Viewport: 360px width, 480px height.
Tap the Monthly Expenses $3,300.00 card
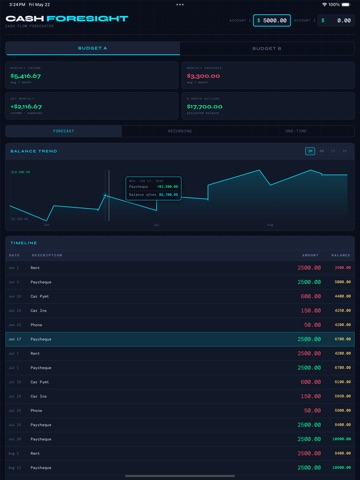pyautogui.click(x=268, y=75)
